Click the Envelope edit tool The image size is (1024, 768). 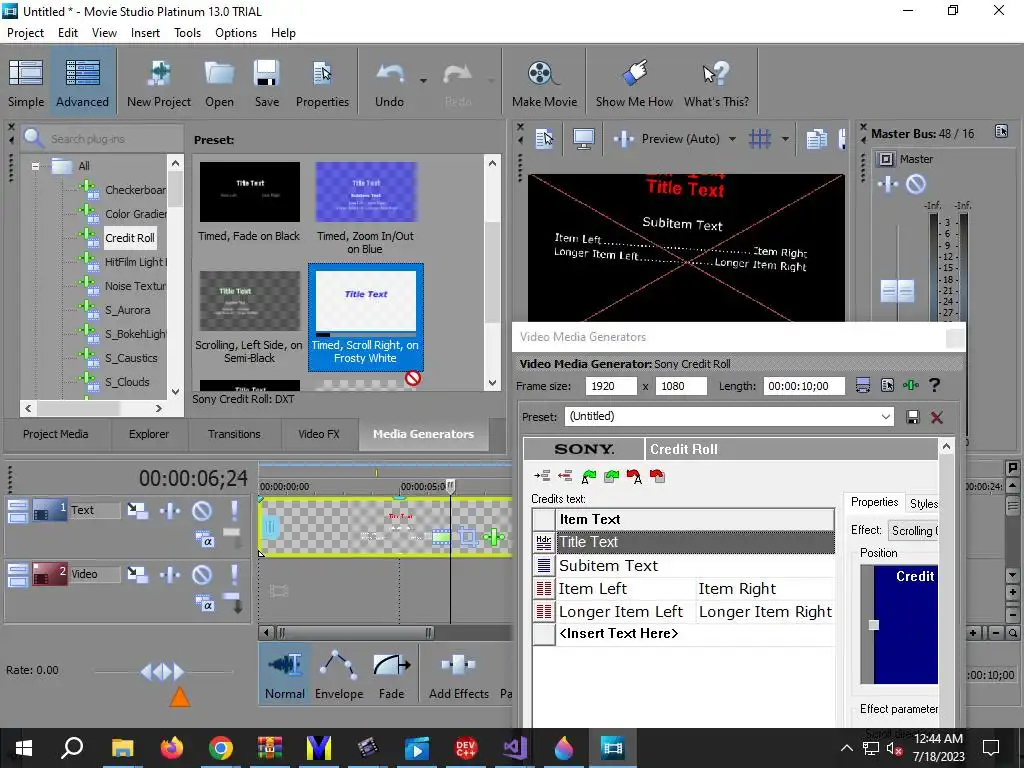(x=338, y=677)
